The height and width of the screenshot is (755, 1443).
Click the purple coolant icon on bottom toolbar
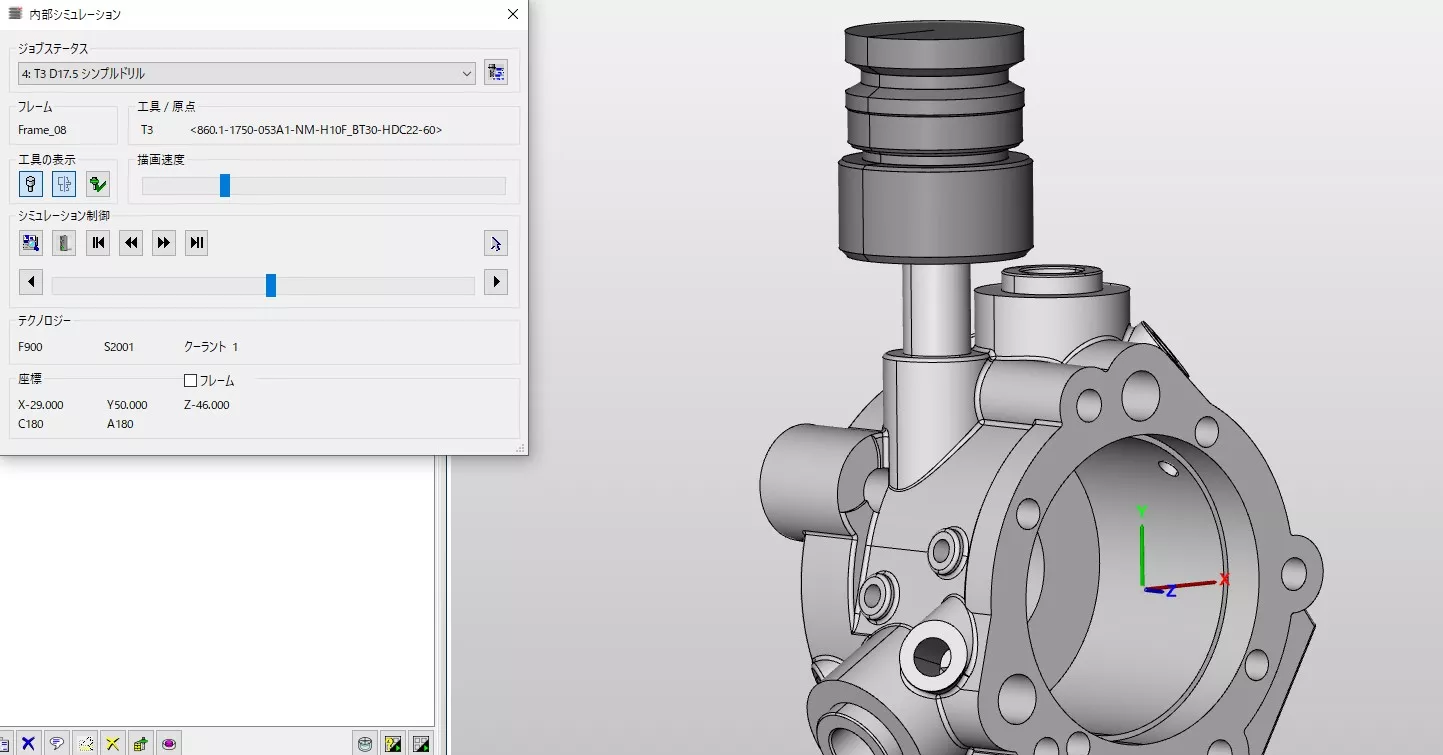coord(169,743)
